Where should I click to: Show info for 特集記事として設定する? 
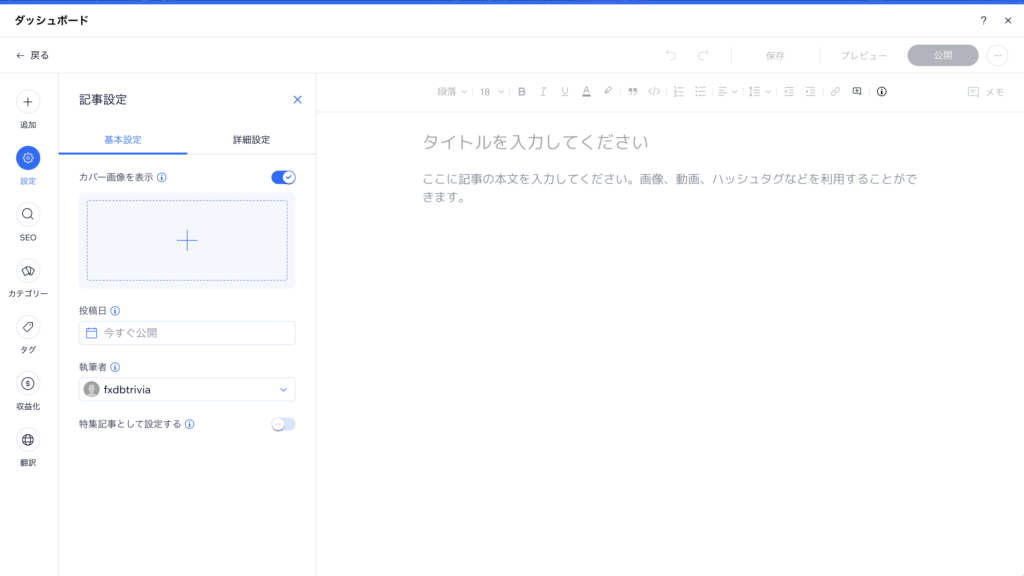click(189, 424)
